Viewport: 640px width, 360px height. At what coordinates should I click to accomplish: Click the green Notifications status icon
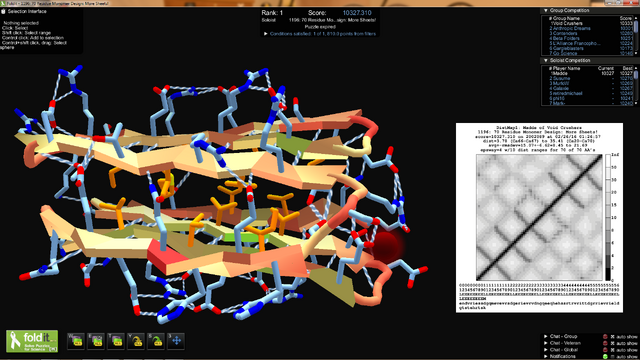[x=605, y=356]
